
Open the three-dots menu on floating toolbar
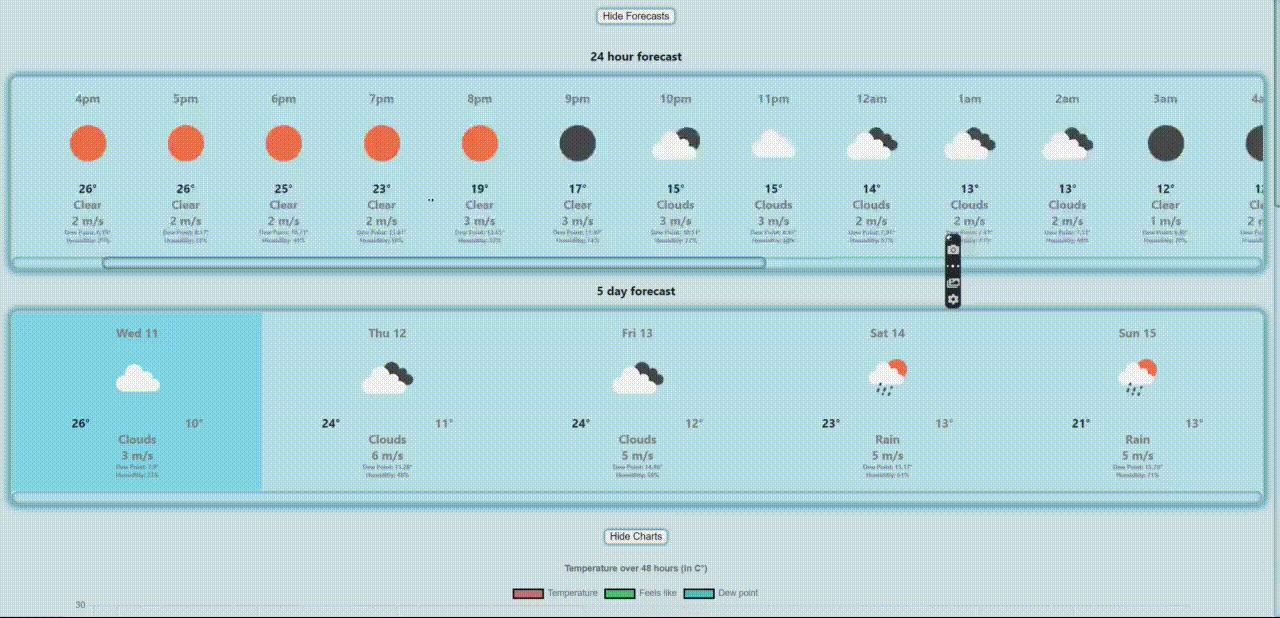pyautogui.click(x=953, y=266)
